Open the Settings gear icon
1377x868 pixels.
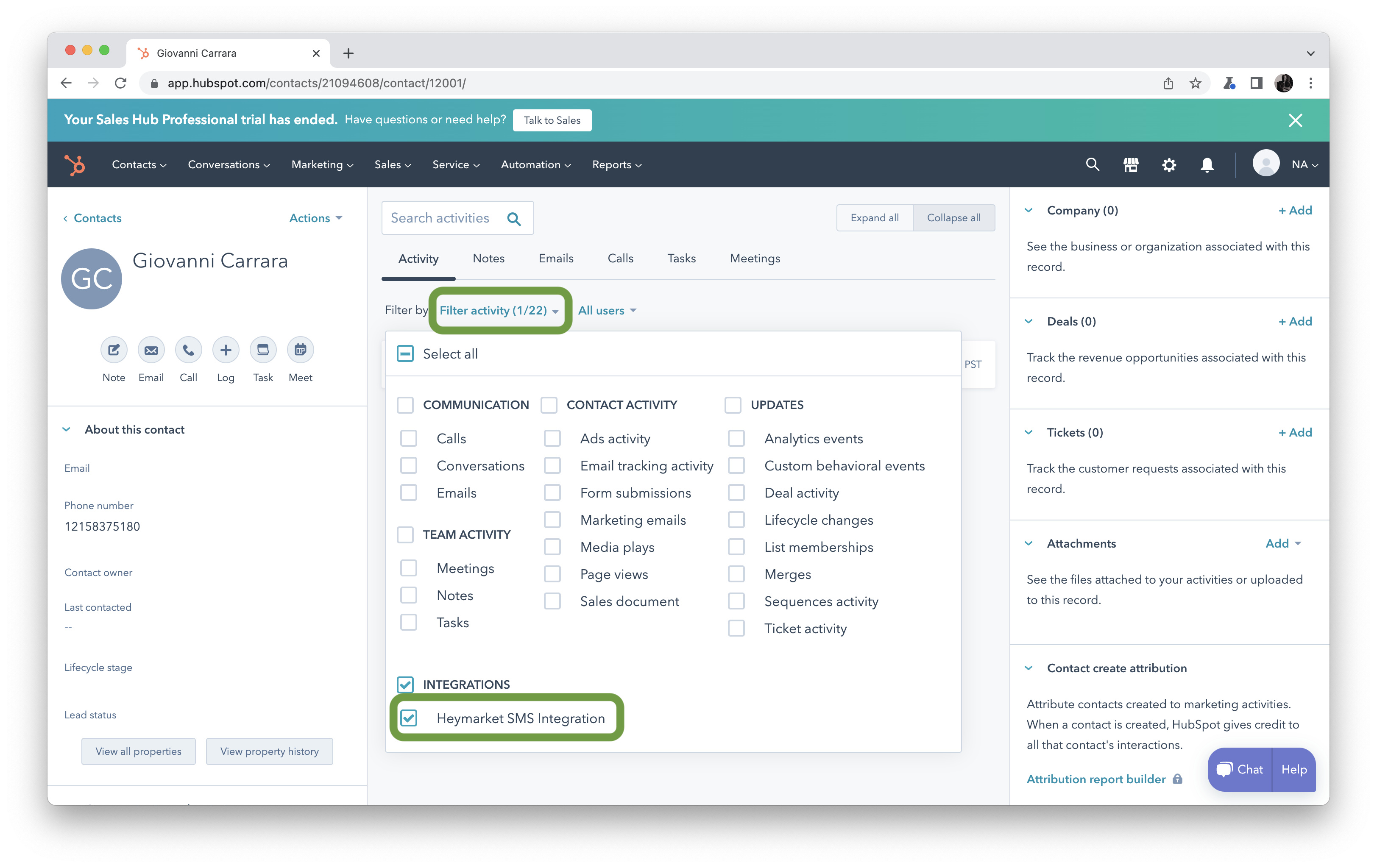[1169, 165]
